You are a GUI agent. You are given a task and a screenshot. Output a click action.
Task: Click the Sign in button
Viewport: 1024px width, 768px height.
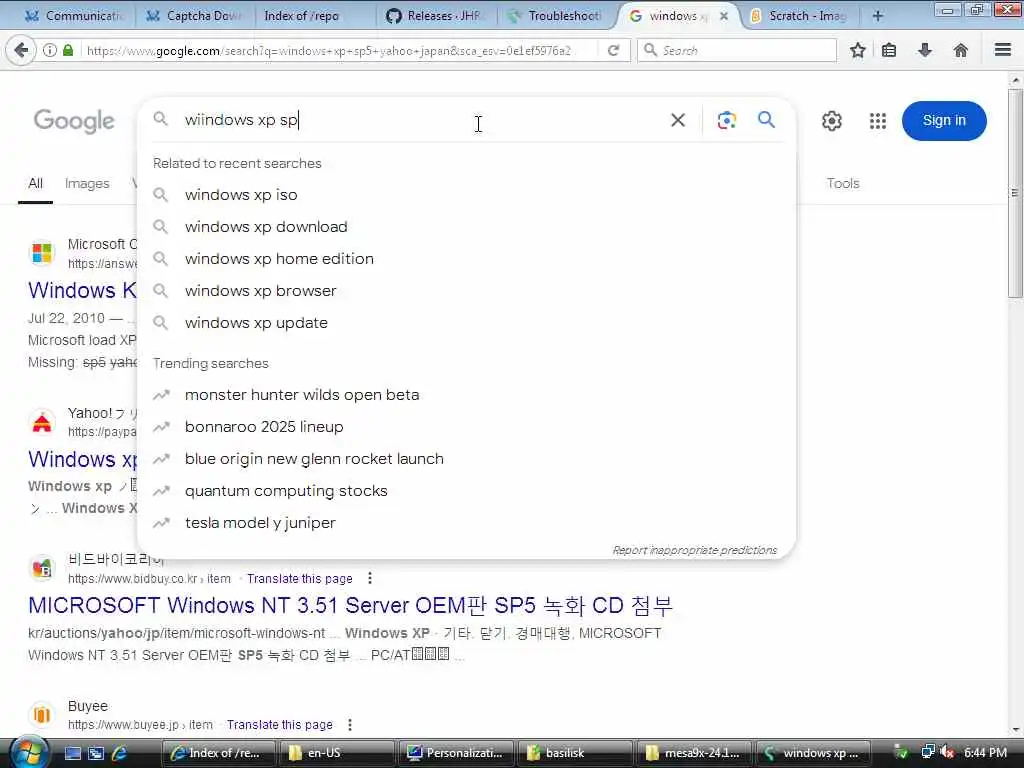[944, 121]
